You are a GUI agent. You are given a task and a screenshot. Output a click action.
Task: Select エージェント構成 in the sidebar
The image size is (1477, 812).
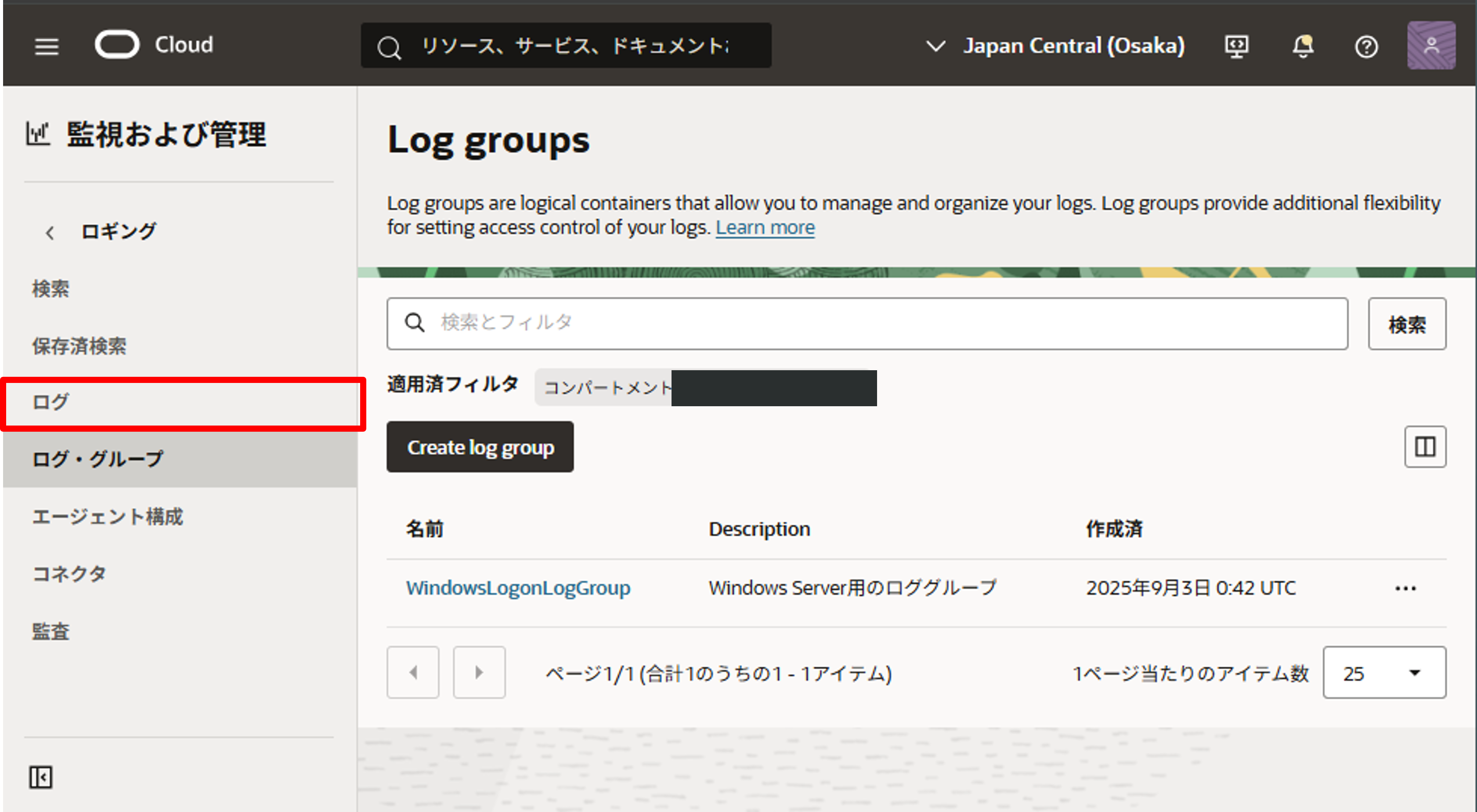[107, 517]
